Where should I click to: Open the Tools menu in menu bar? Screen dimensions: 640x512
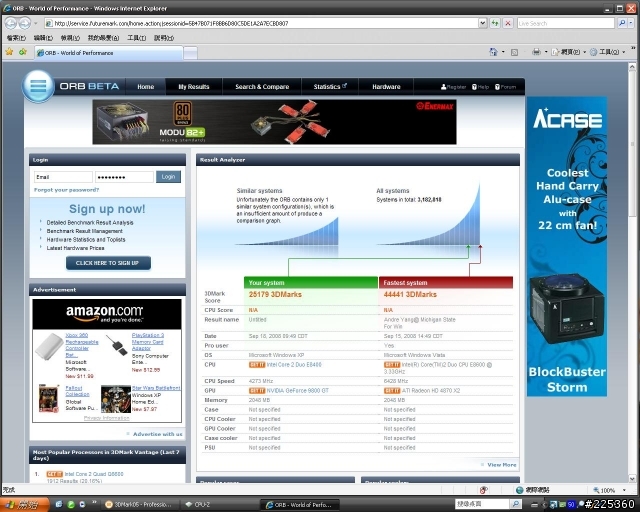click(x=136, y=38)
